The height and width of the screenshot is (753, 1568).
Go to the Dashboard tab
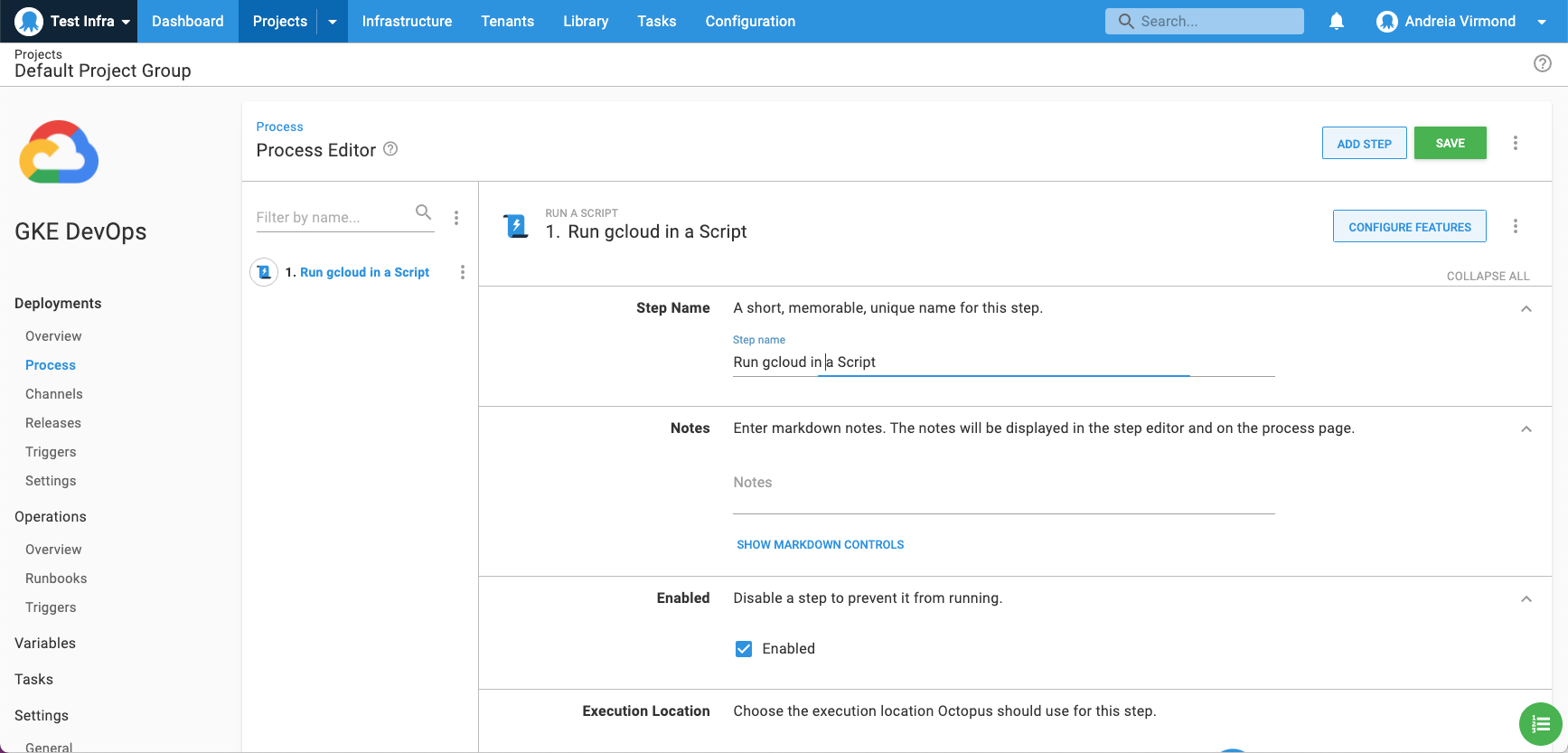[188, 21]
